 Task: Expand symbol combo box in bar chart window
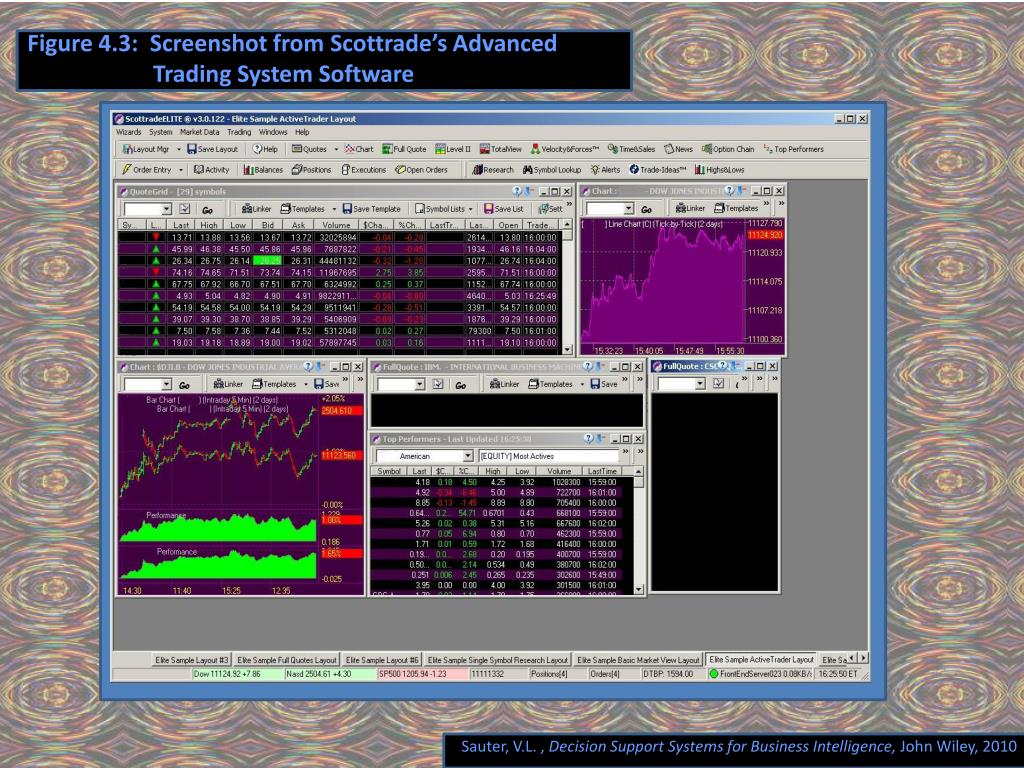[x=167, y=385]
